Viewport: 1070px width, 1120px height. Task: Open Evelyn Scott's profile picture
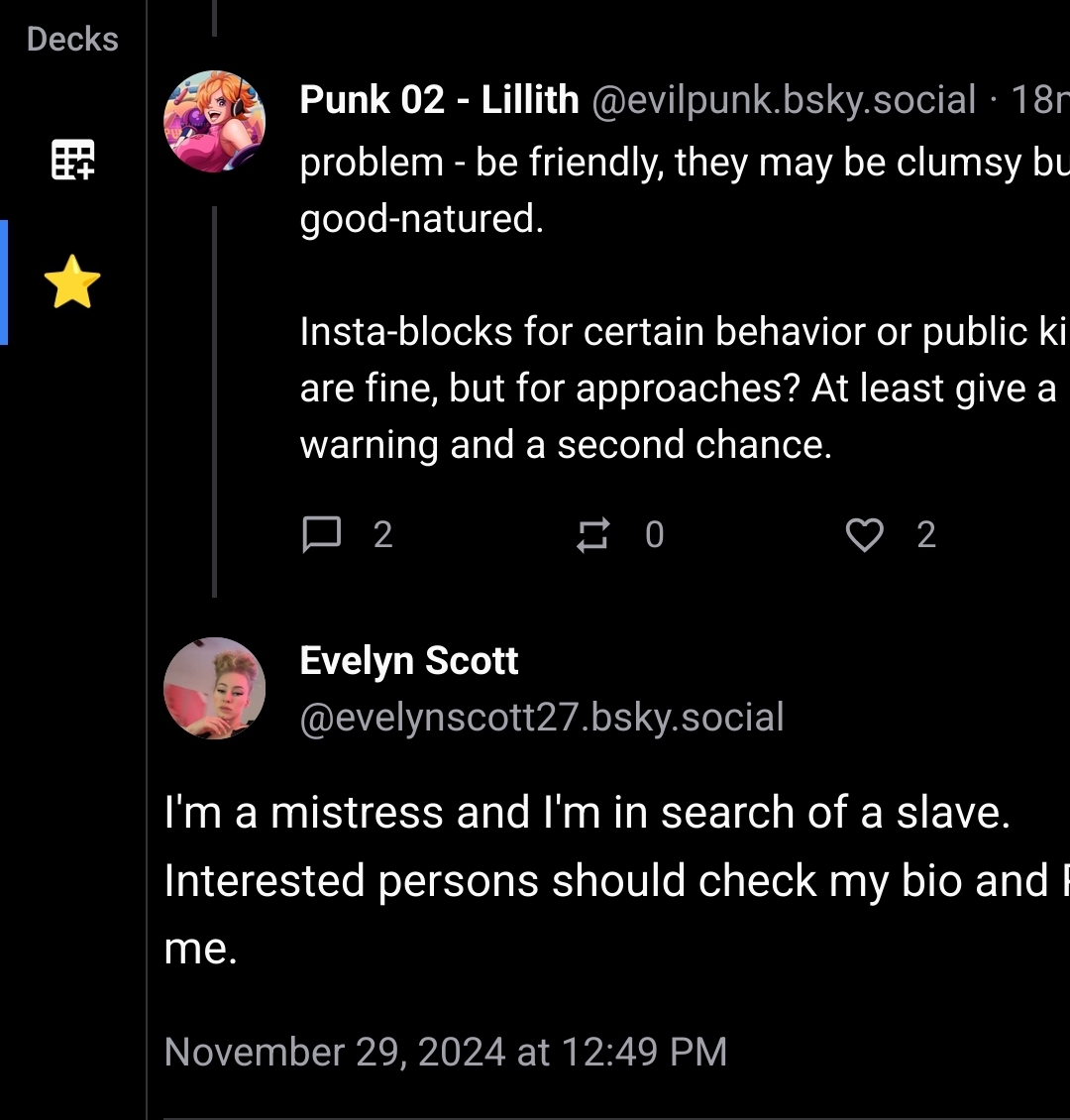(x=214, y=688)
